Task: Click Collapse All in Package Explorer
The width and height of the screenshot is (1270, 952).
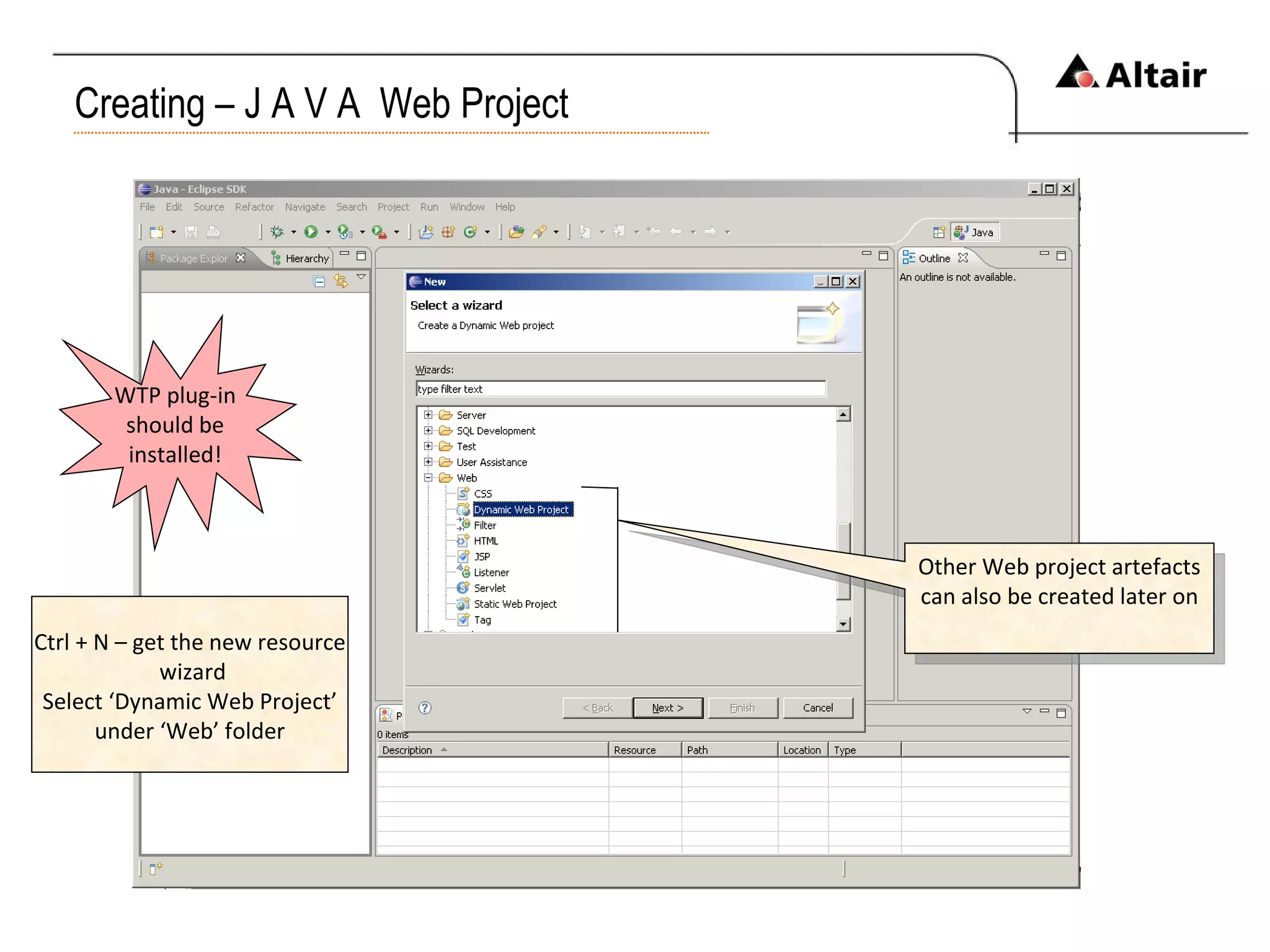Action: pos(319,282)
